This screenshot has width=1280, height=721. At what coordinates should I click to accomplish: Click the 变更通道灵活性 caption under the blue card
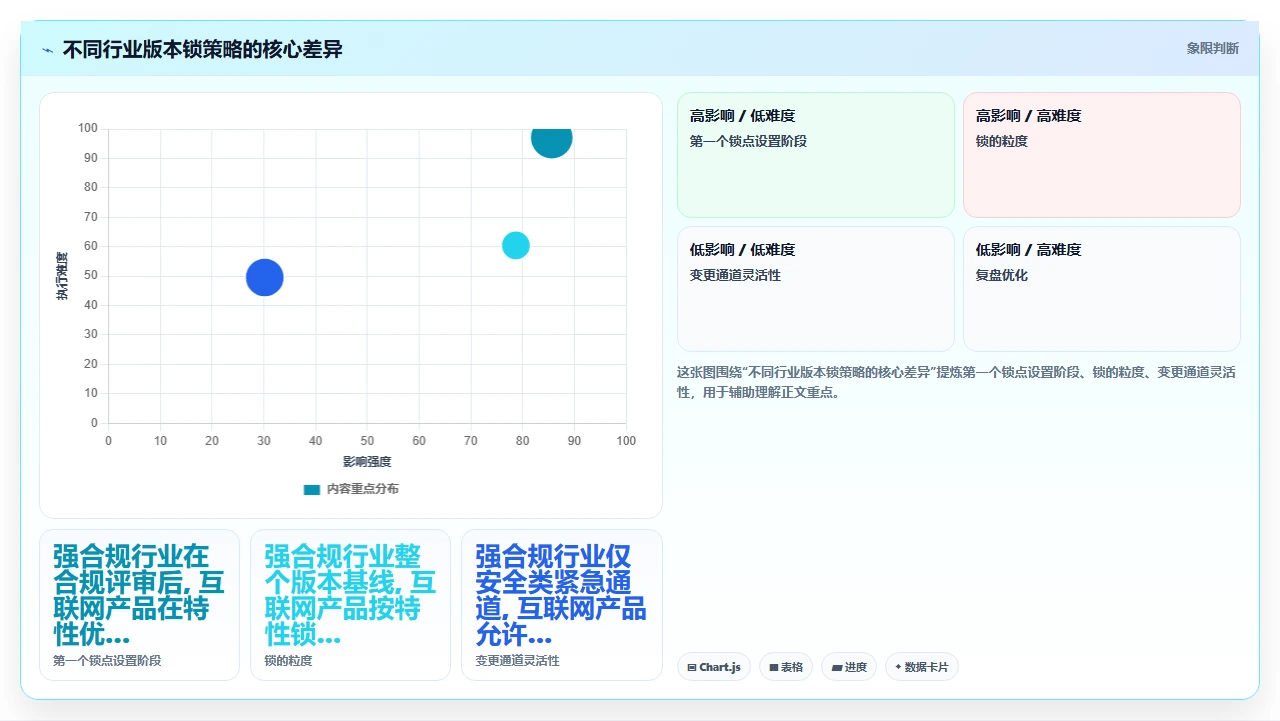(517, 661)
